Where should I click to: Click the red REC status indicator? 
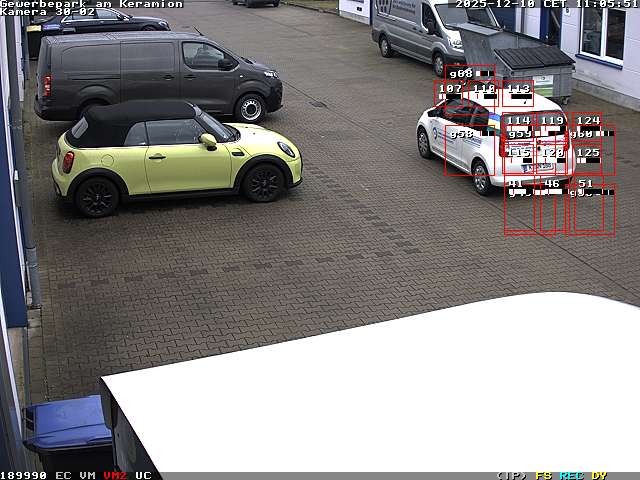click(571, 475)
